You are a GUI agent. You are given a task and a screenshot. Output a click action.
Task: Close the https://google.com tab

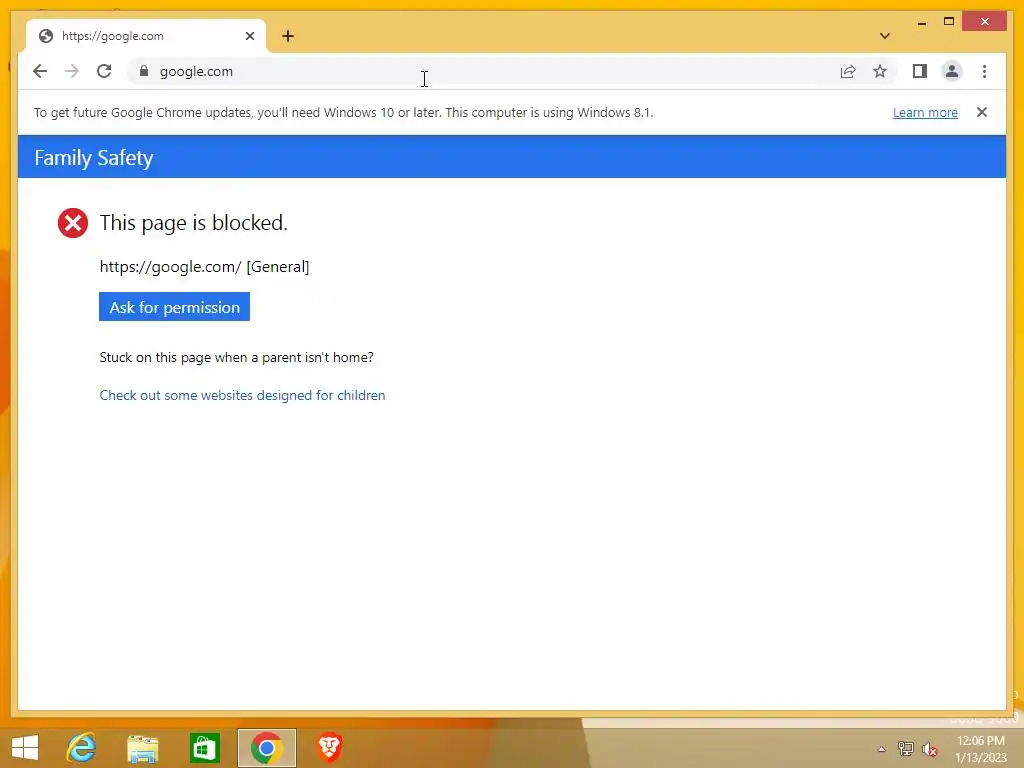(249, 36)
